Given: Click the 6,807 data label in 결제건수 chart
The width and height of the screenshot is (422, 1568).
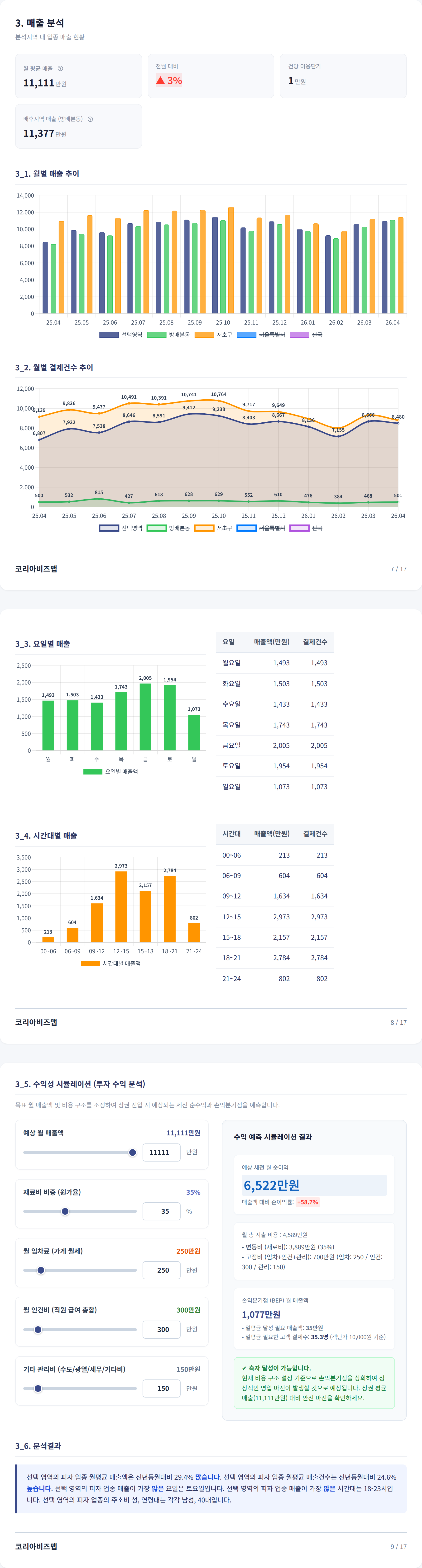Looking at the screenshot, I should tap(39, 433).
